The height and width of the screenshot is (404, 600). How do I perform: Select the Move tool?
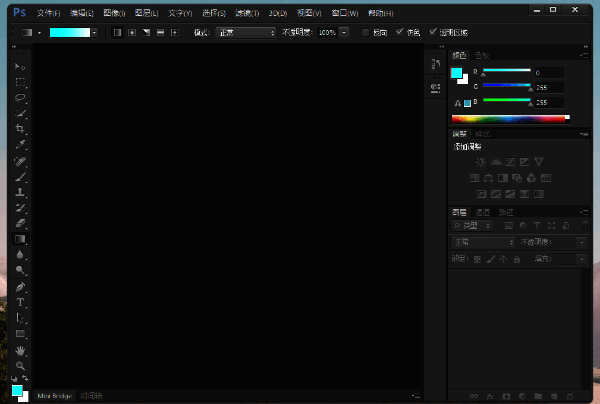point(20,66)
